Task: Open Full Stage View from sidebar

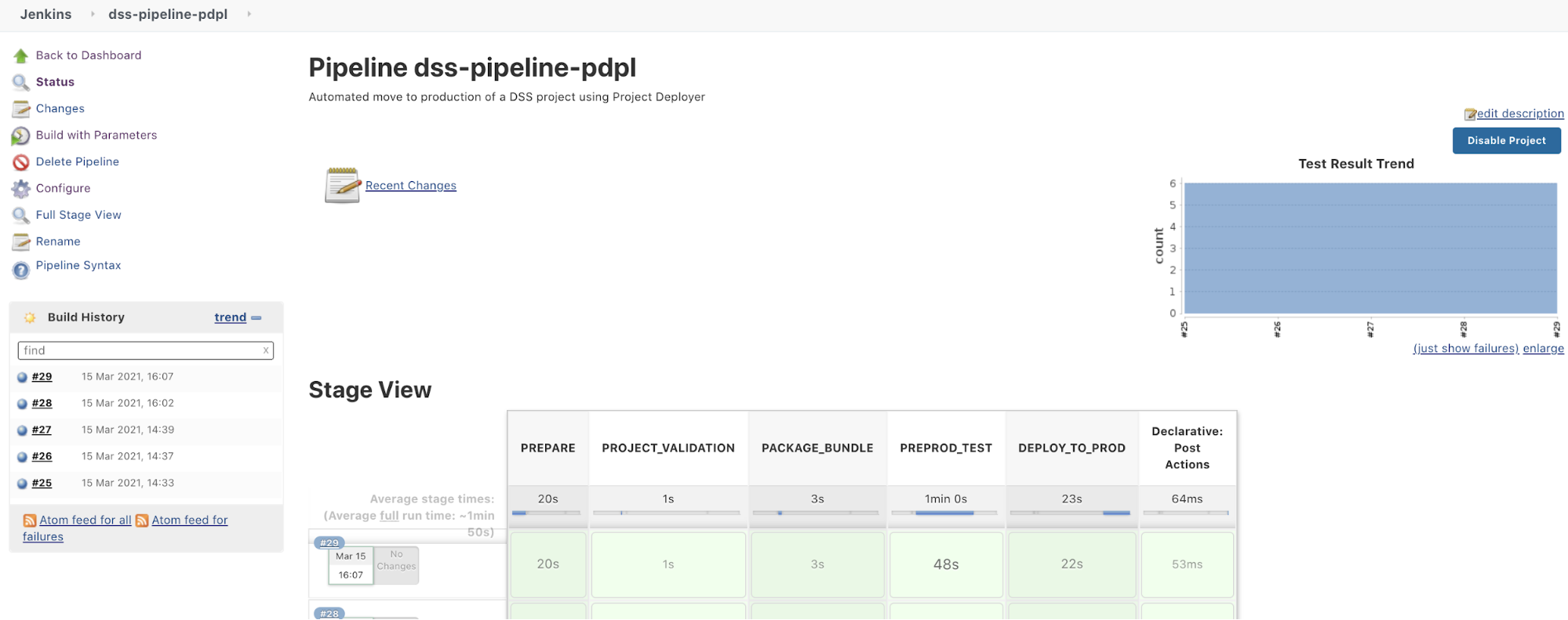Action: click(78, 215)
